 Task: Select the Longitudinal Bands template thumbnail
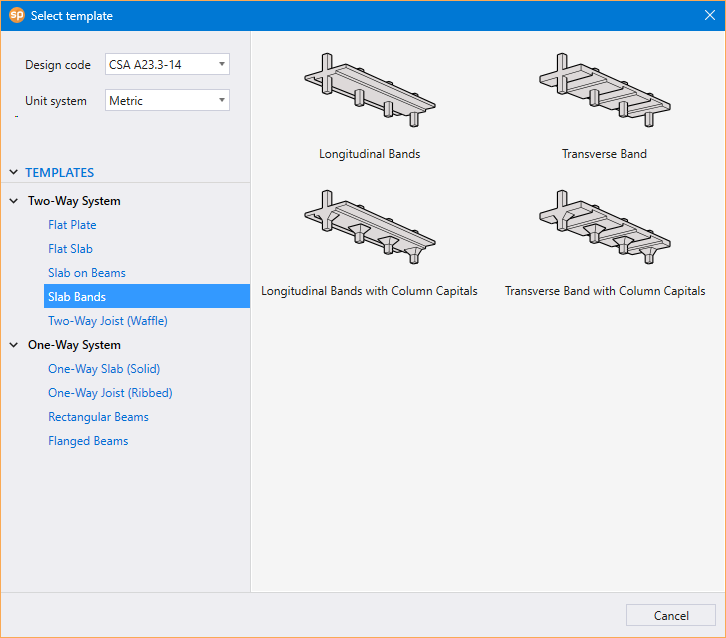tap(369, 90)
